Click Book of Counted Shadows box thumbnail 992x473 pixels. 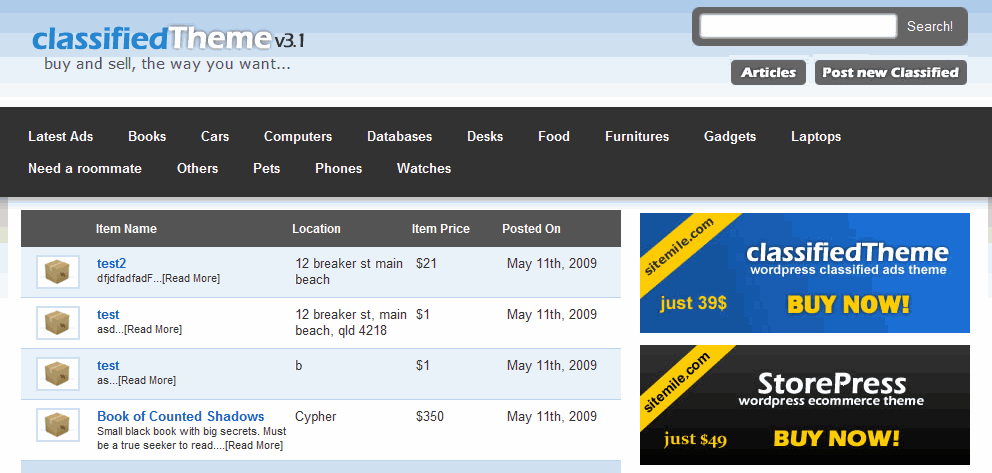[x=58, y=424]
